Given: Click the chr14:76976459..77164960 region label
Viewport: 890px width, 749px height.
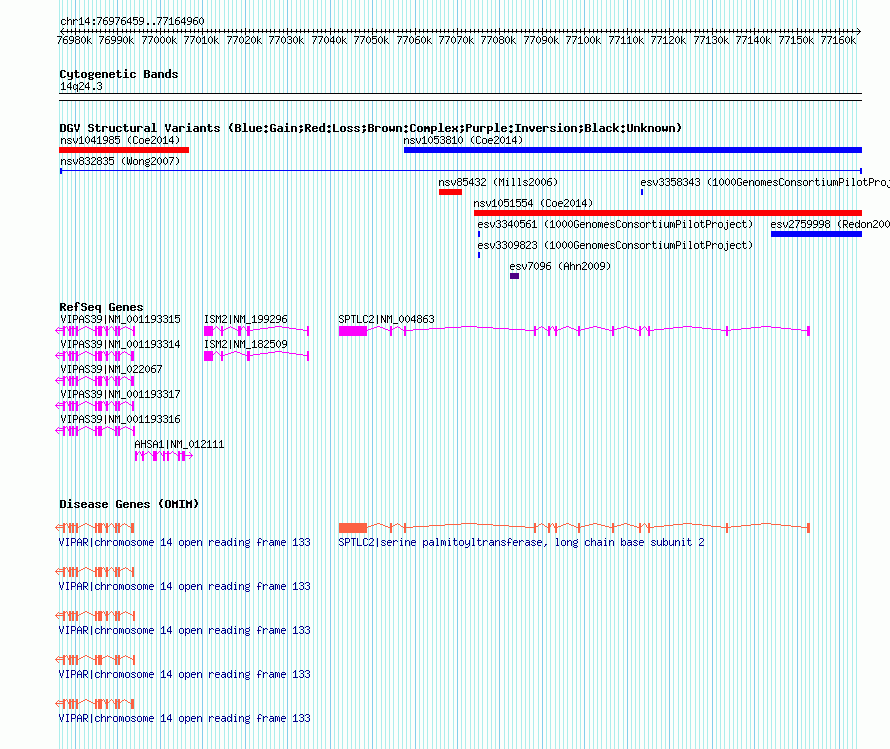Looking at the screenshot, I should pyautogui.click(x=132, y=21).
